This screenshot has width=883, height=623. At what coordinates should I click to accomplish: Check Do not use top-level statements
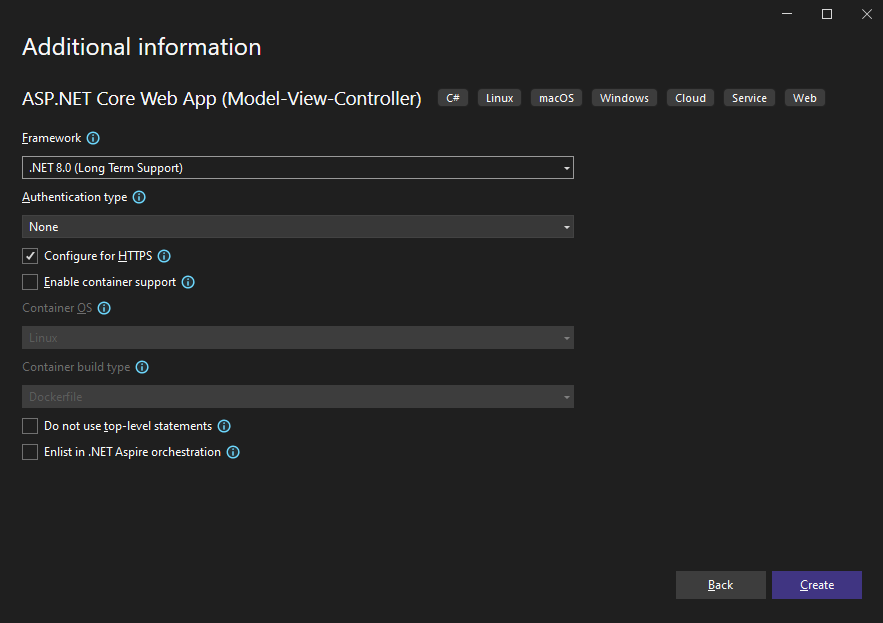[30, 426]
